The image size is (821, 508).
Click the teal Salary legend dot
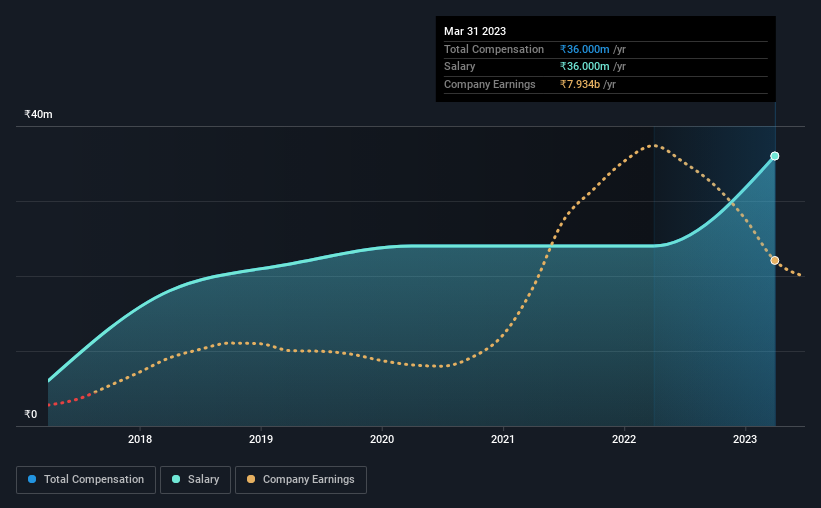click(x=176, y=479)
